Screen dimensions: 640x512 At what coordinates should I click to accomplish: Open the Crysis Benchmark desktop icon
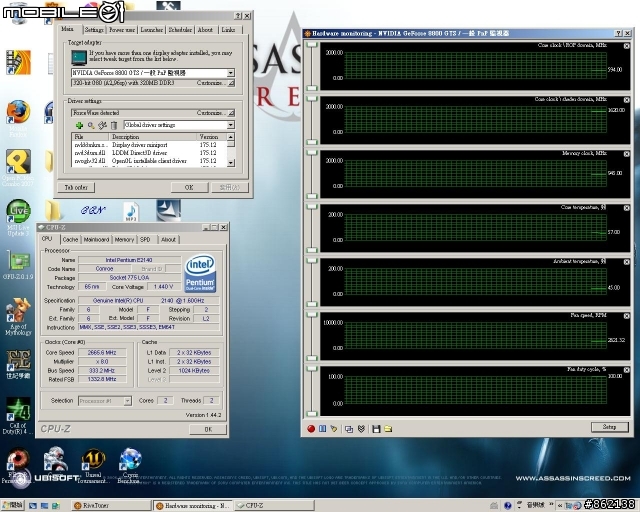pos(130,461)
